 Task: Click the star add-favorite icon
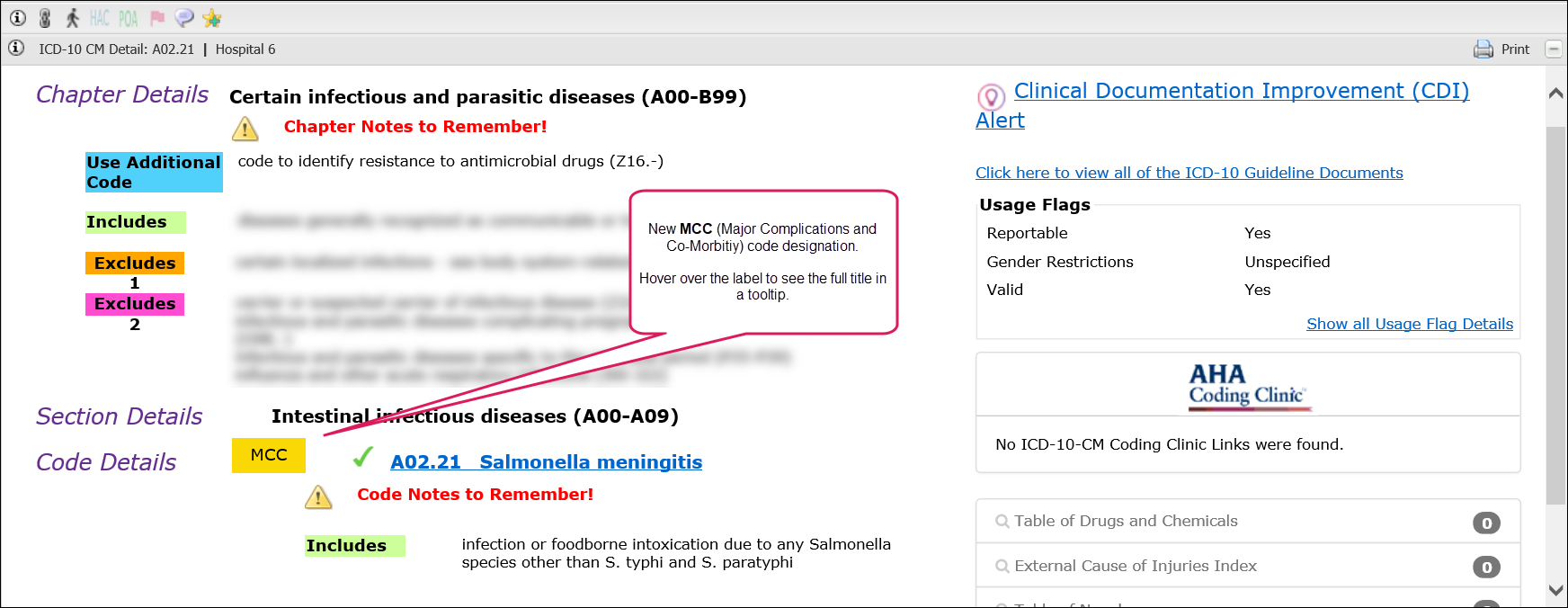(212, 18)
